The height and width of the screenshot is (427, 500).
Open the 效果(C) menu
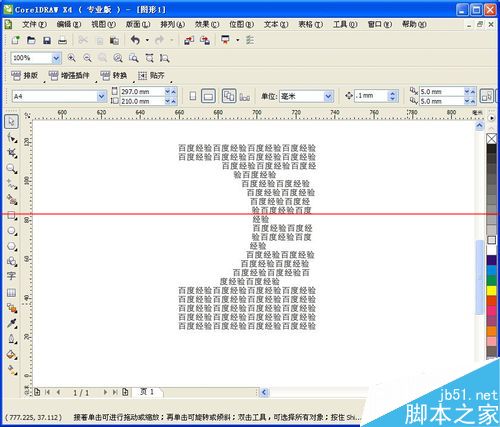tap(207, 24)
